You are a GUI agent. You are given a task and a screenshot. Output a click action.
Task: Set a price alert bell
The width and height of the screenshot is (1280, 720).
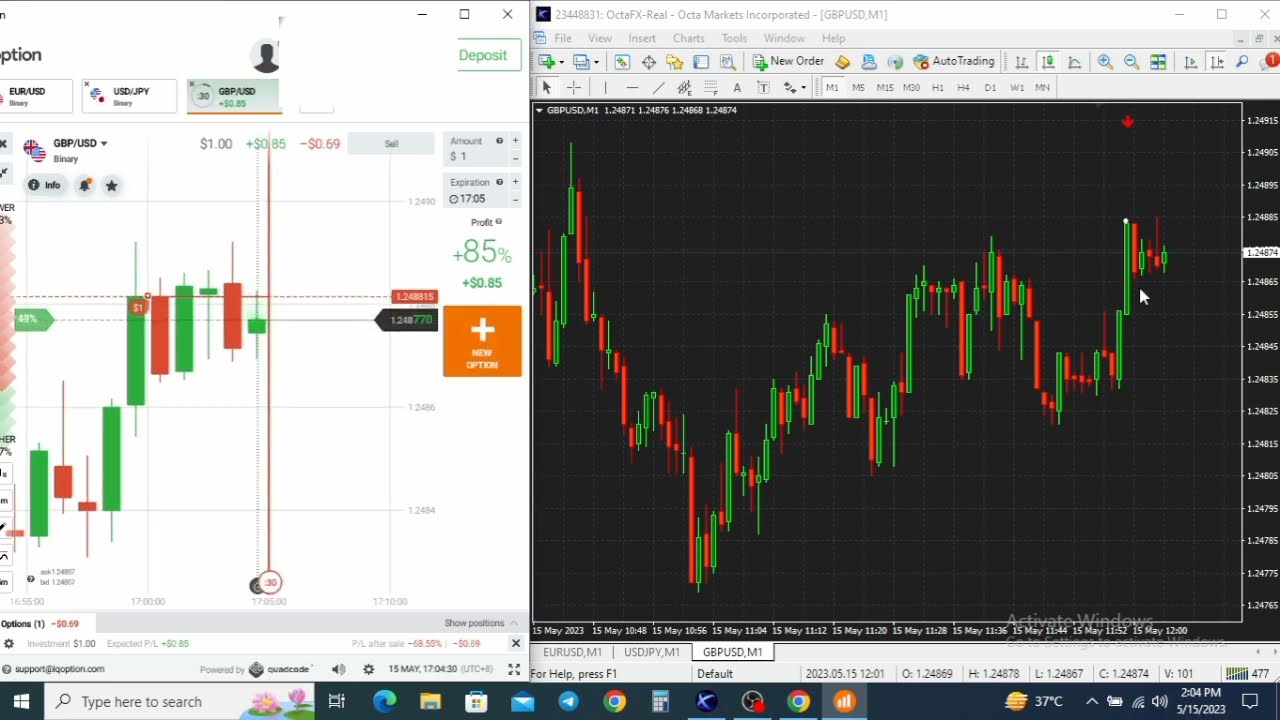click(85, 185)
